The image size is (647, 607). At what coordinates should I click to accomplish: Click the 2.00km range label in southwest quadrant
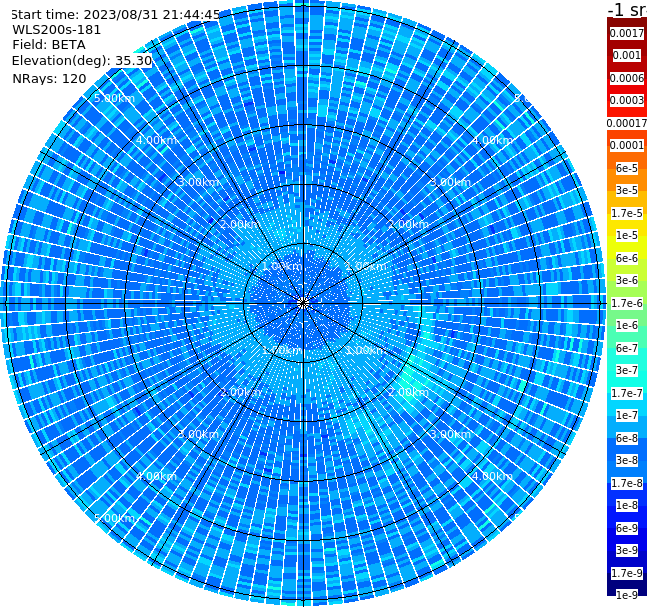pos(241,392)
